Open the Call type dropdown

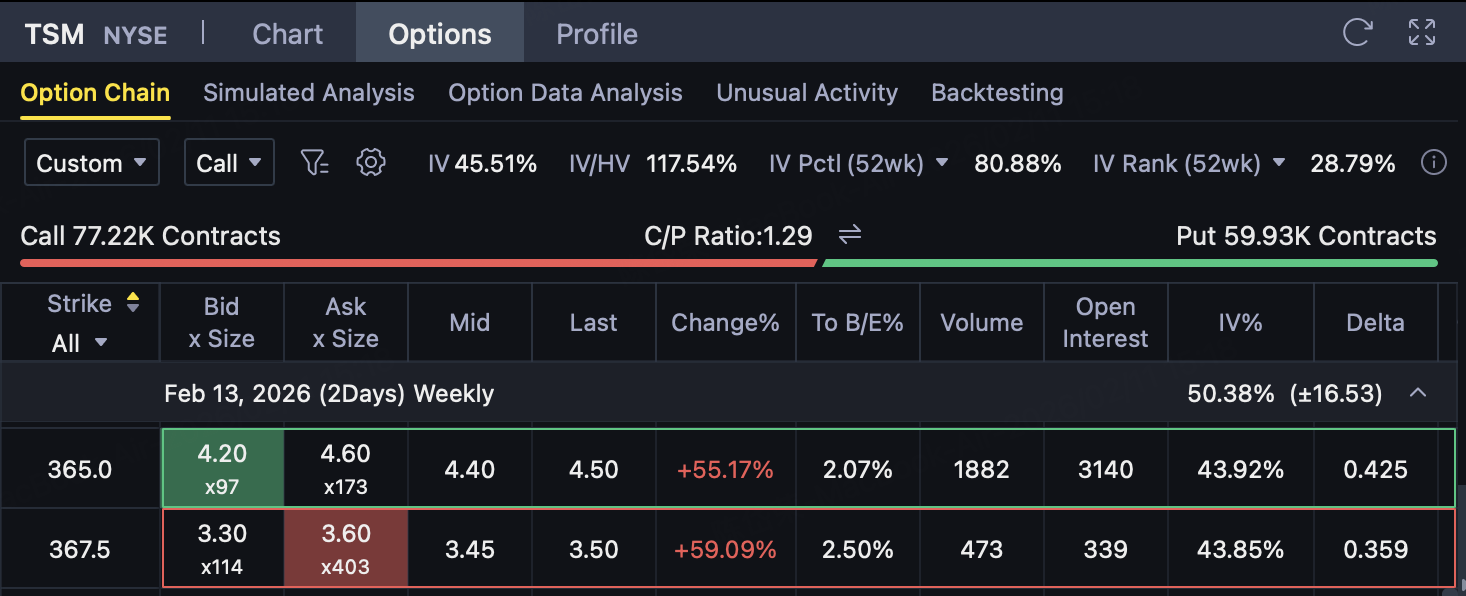pos(229,163)
